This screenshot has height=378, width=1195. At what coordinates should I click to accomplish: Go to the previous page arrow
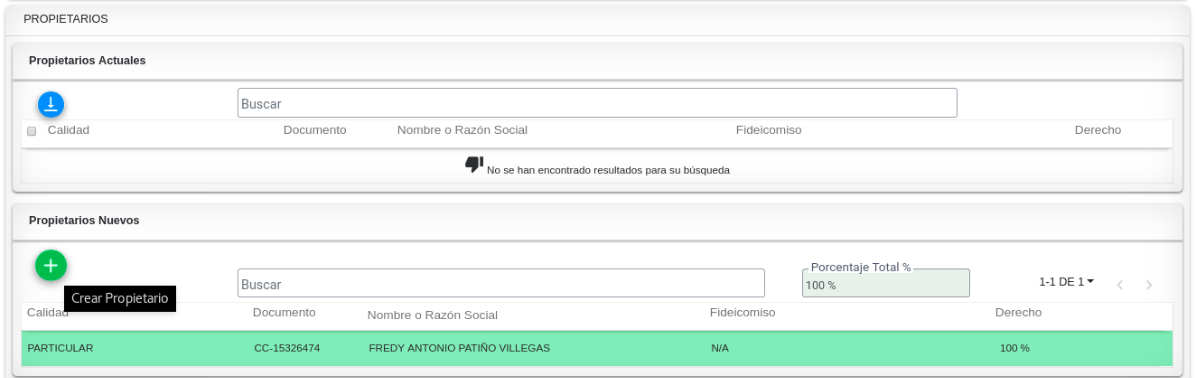1120,285
